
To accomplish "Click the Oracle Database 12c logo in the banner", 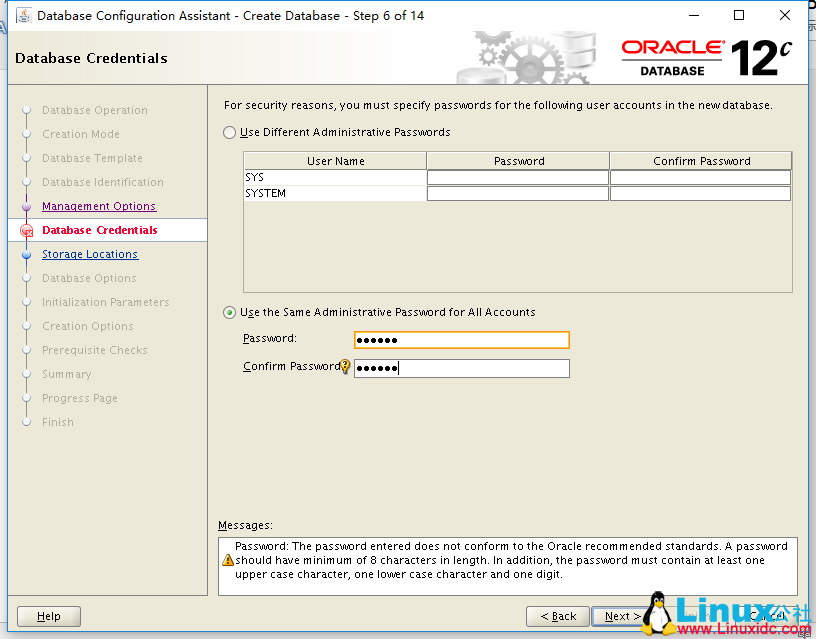I will tap(706, 55).
